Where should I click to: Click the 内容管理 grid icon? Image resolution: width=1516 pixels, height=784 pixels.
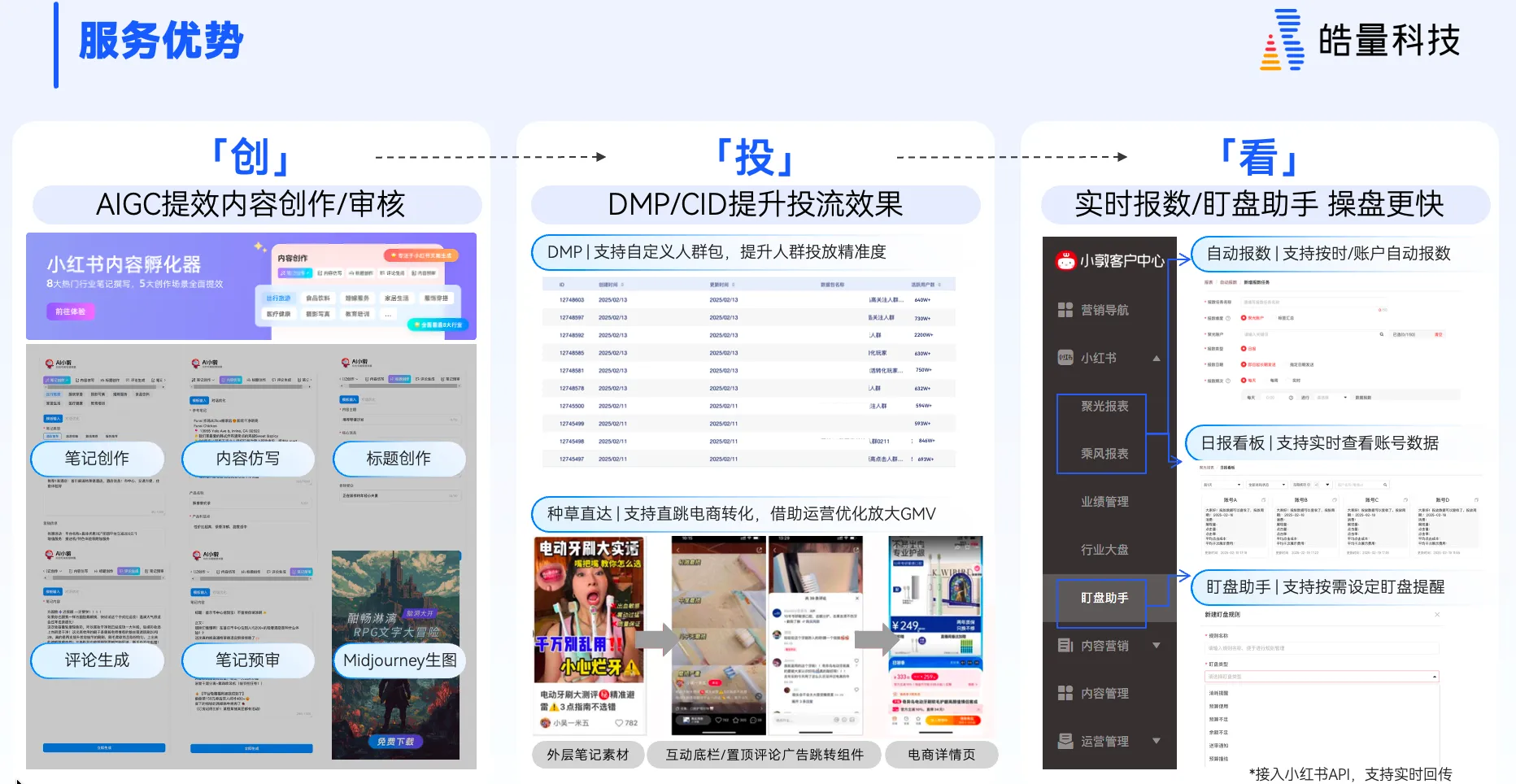click(x=1065, y=693)
